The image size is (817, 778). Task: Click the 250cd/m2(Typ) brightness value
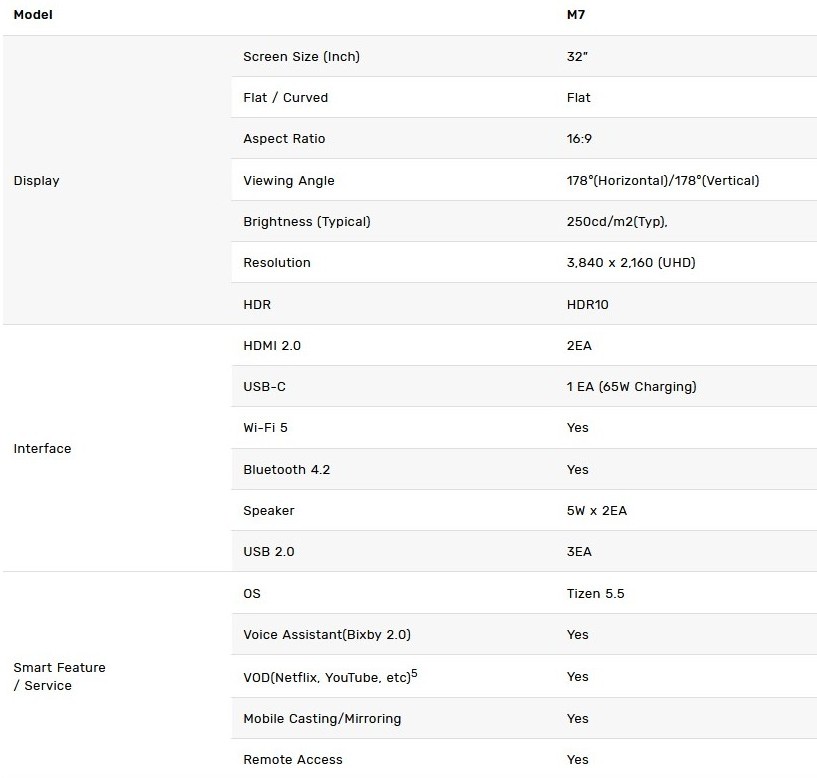click(616, 222)
